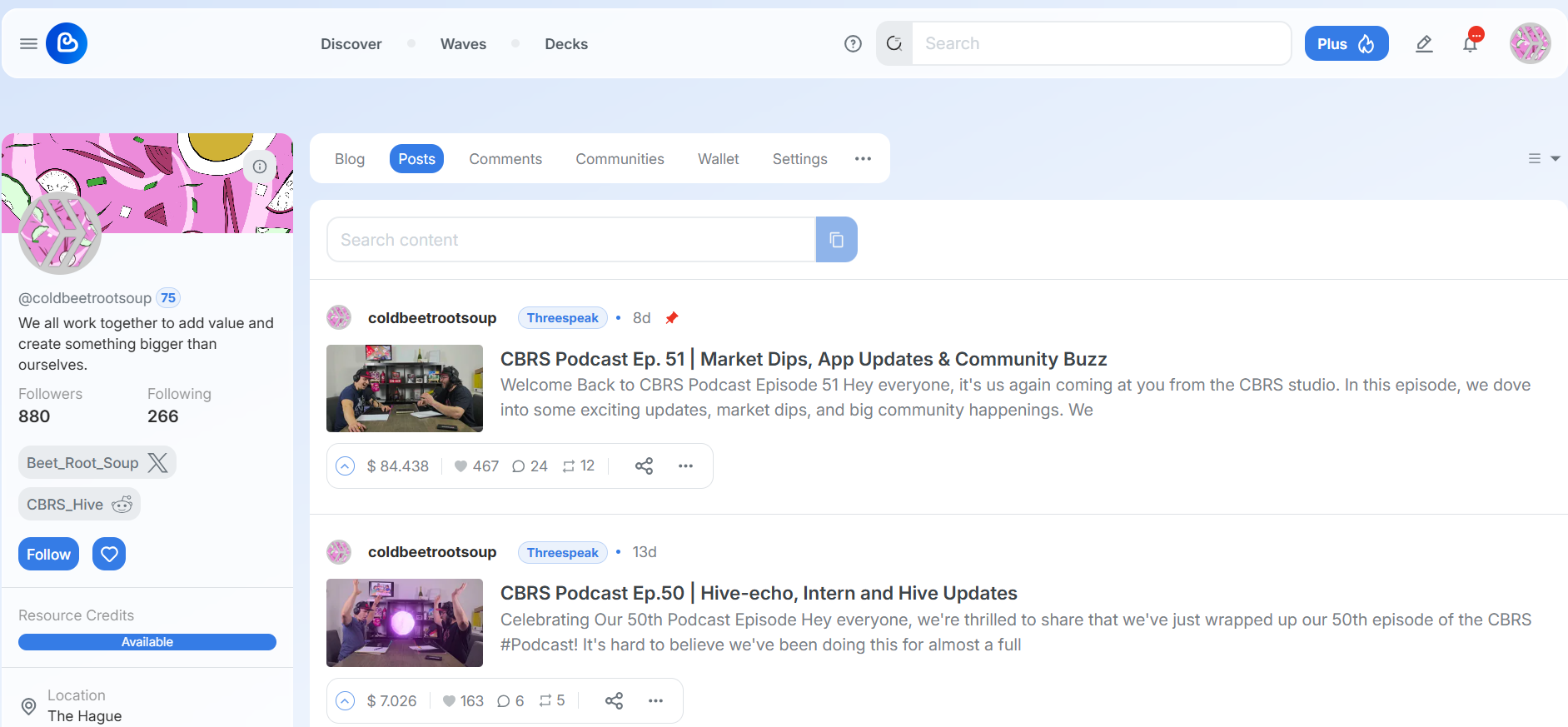1568x727 pixels.
Task: Upvote the CBRS Podcast Ep.50 post
Action: coord(345,701)
